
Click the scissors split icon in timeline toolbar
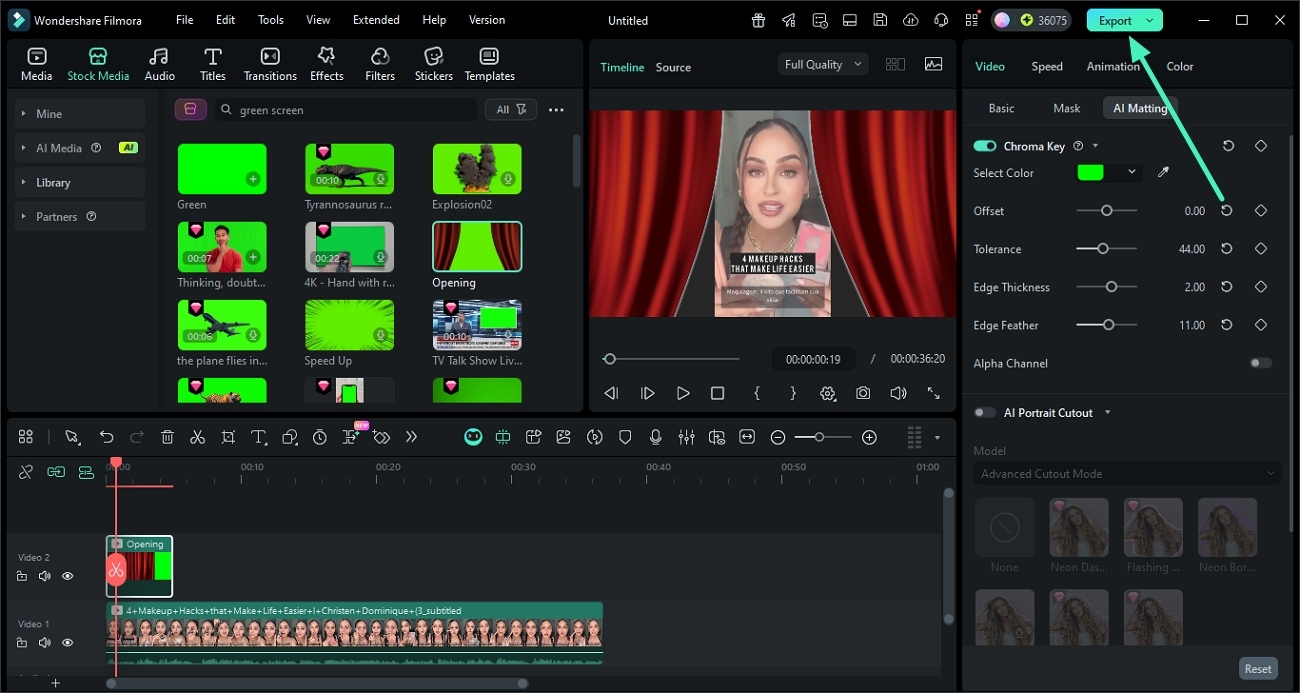(x=197, y=437)
